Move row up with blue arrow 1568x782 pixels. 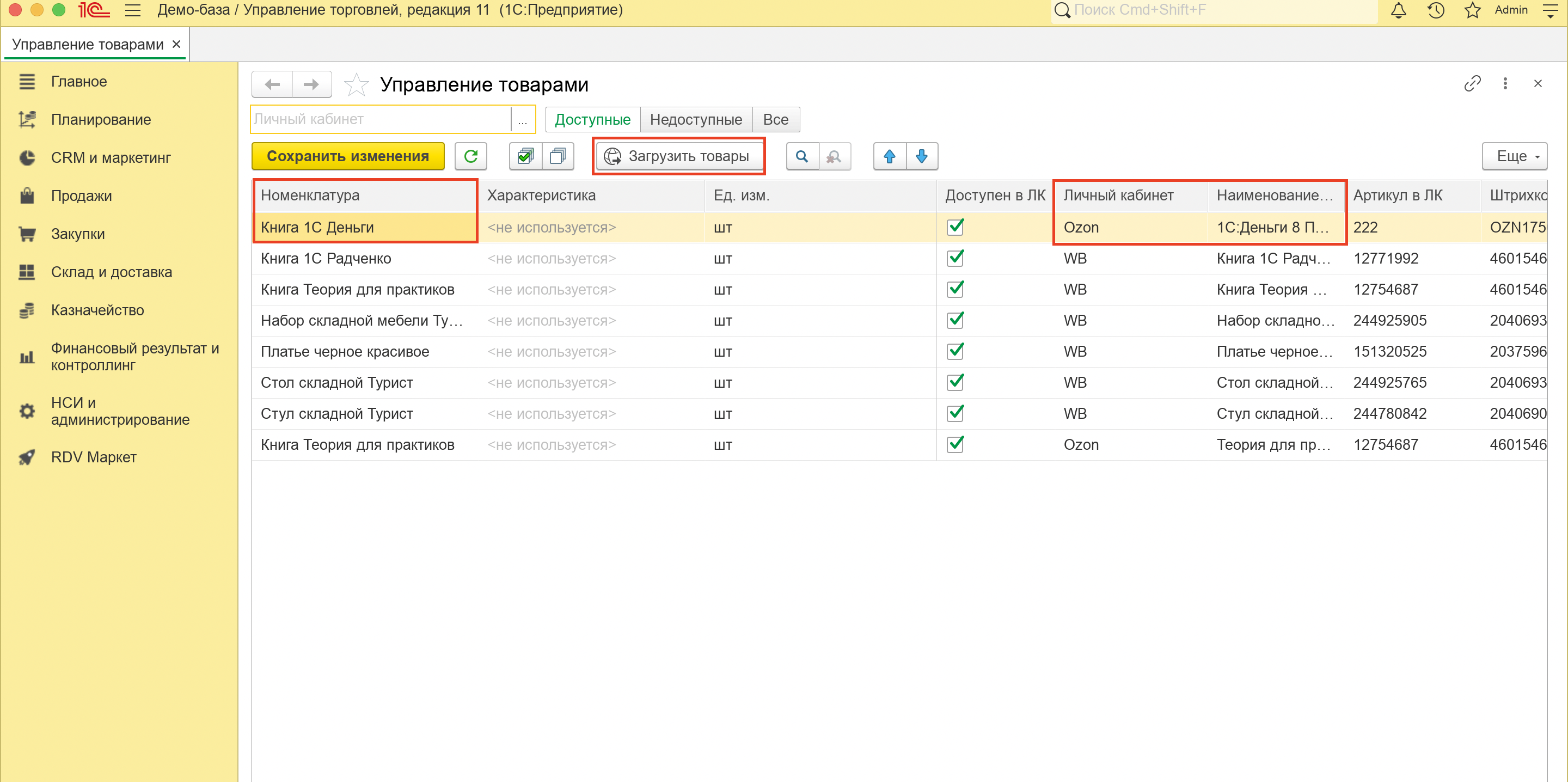pyautogui.click(x=889, y=156)
